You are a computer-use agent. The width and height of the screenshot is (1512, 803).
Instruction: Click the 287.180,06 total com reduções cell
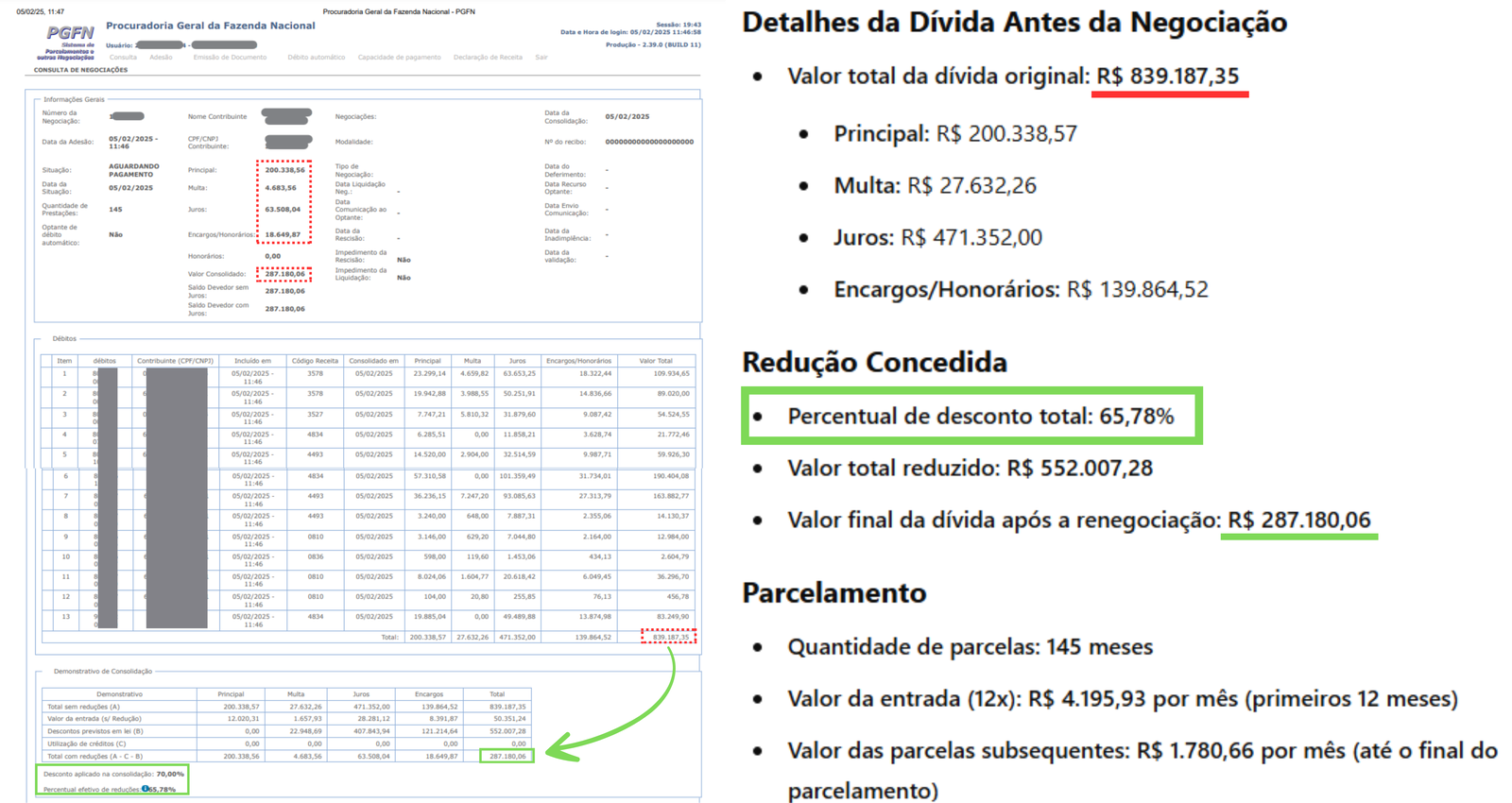[x=507, y=756]
